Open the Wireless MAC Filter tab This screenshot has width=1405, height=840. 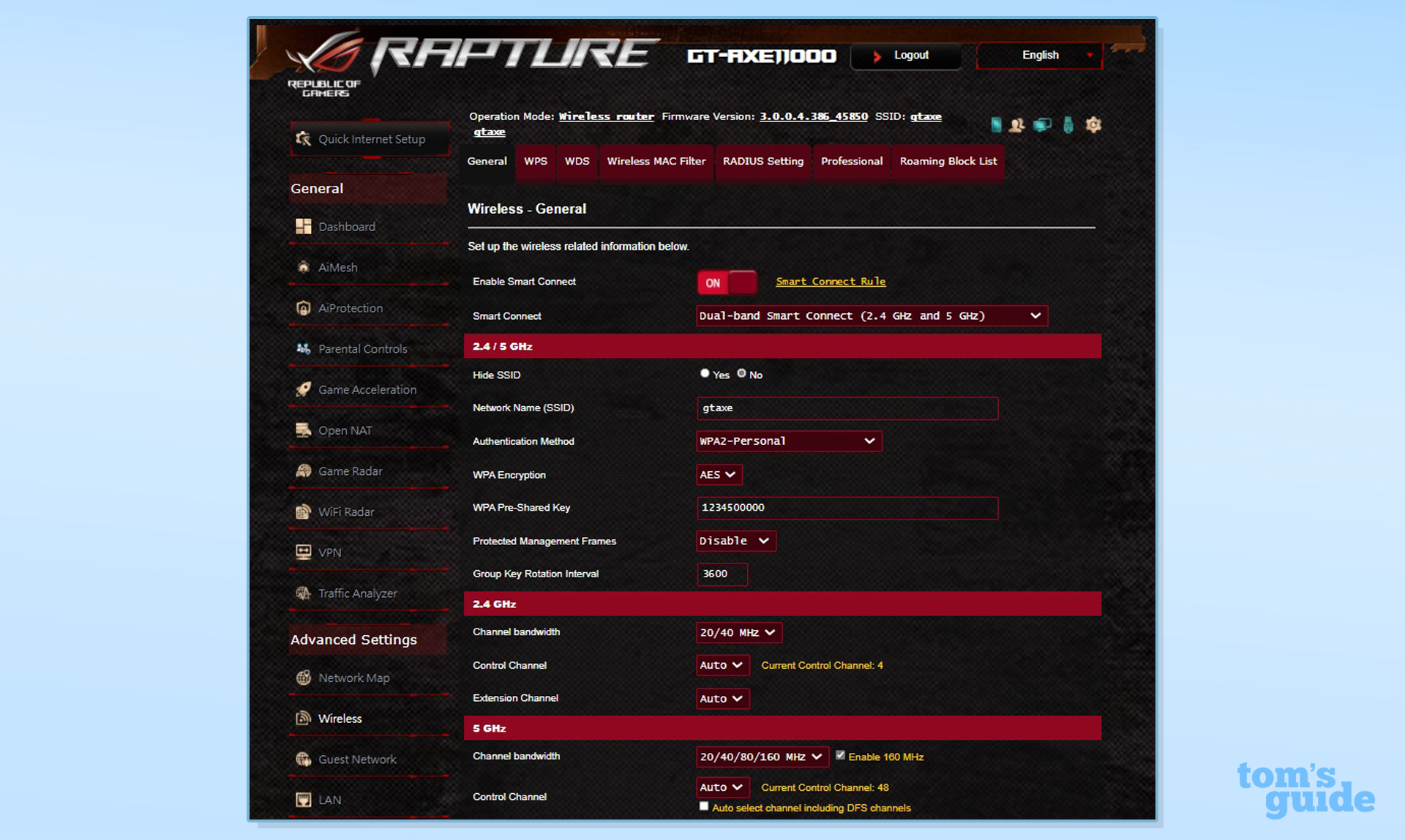(656, 162)
